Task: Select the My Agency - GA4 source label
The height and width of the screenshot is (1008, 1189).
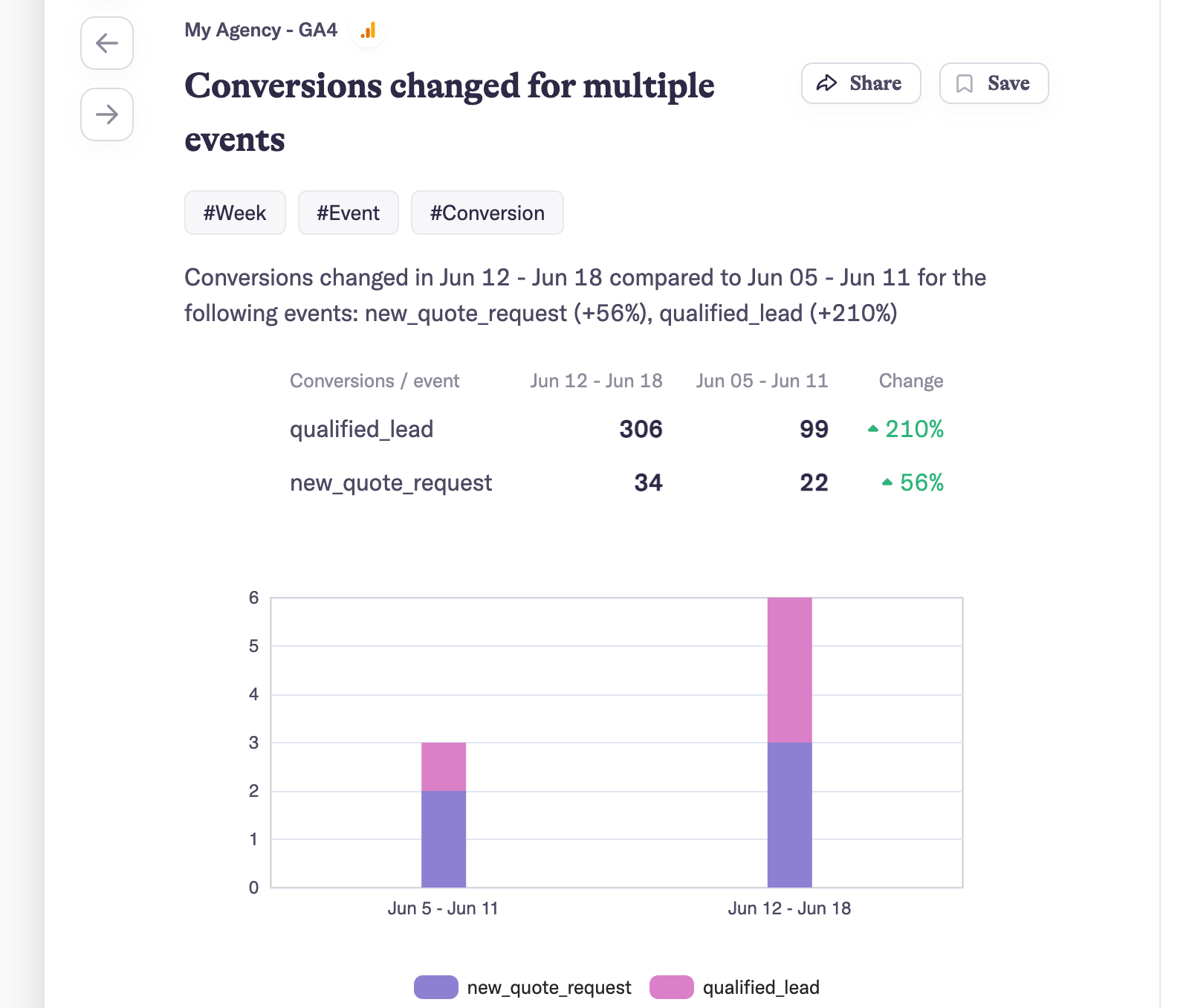Action: [261, 30]
